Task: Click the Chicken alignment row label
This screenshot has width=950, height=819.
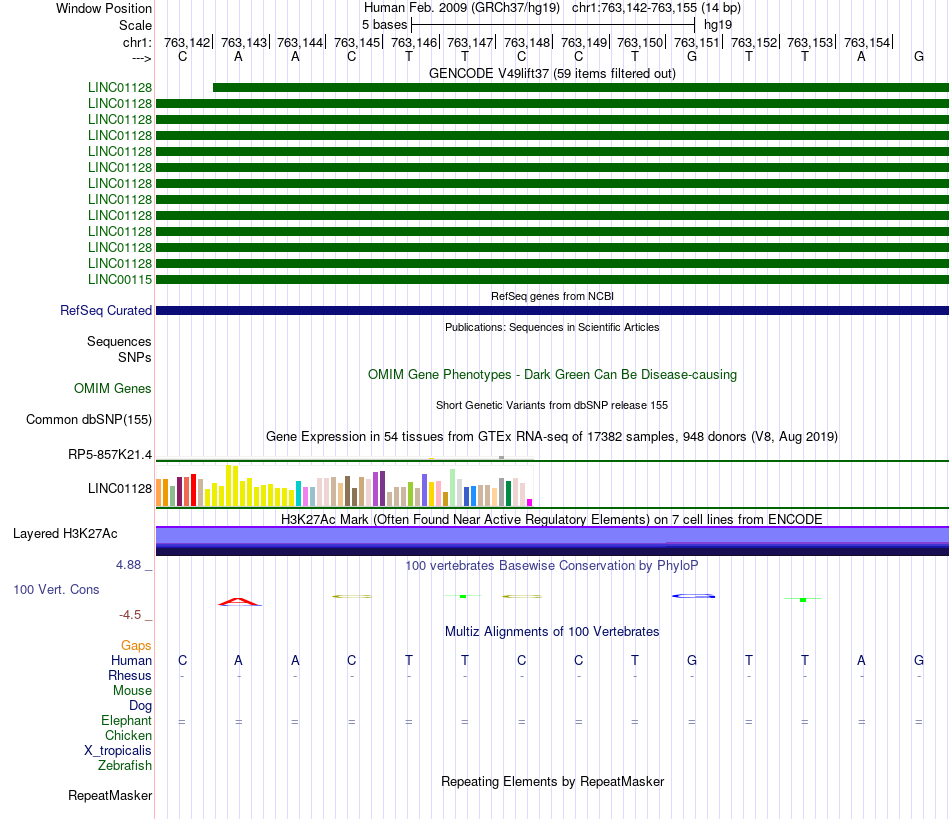Action: pyautogui.click(x=128, y=735)
